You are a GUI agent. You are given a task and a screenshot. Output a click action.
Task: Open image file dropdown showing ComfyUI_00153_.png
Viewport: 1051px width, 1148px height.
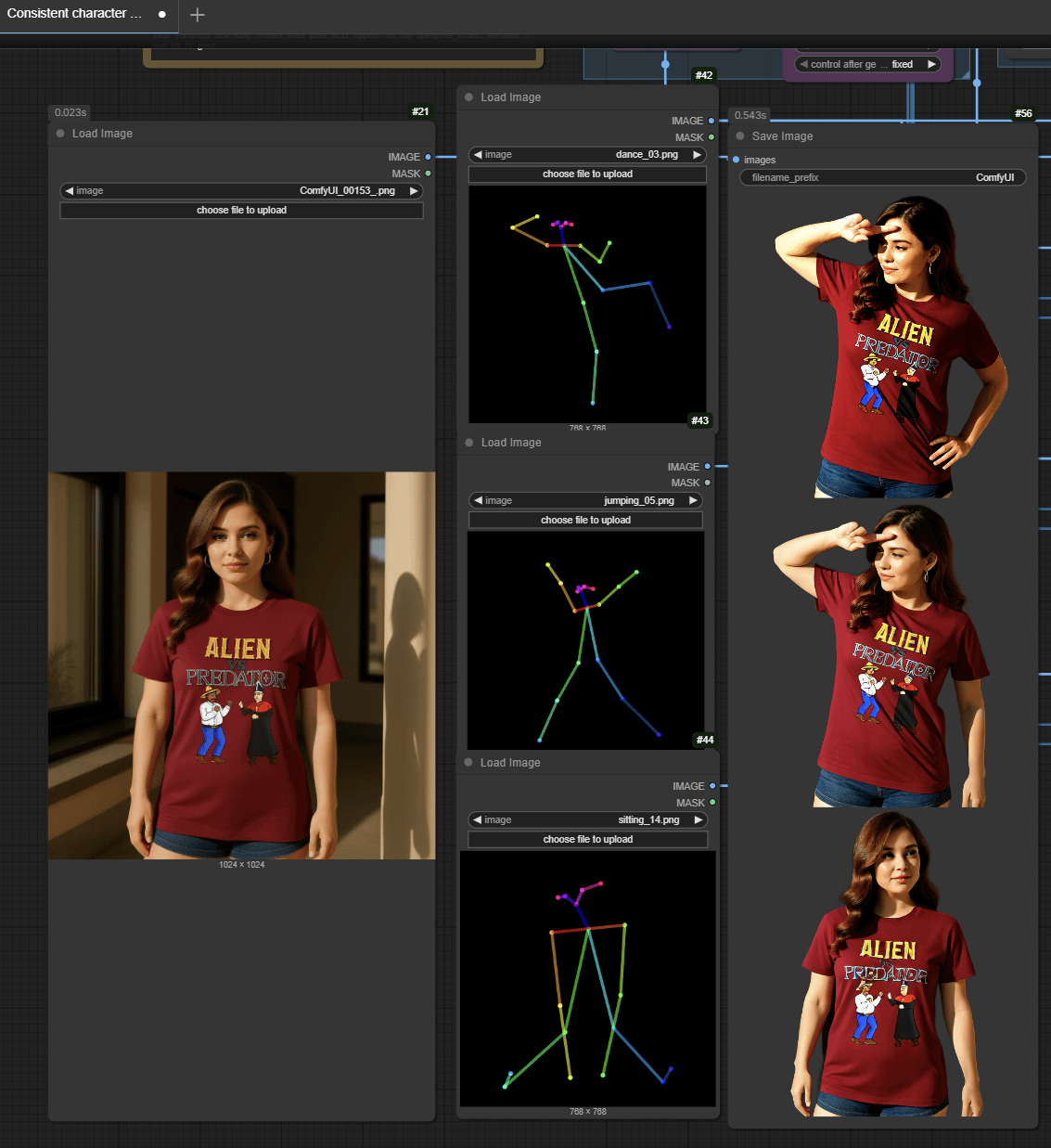tap(241, 191)
